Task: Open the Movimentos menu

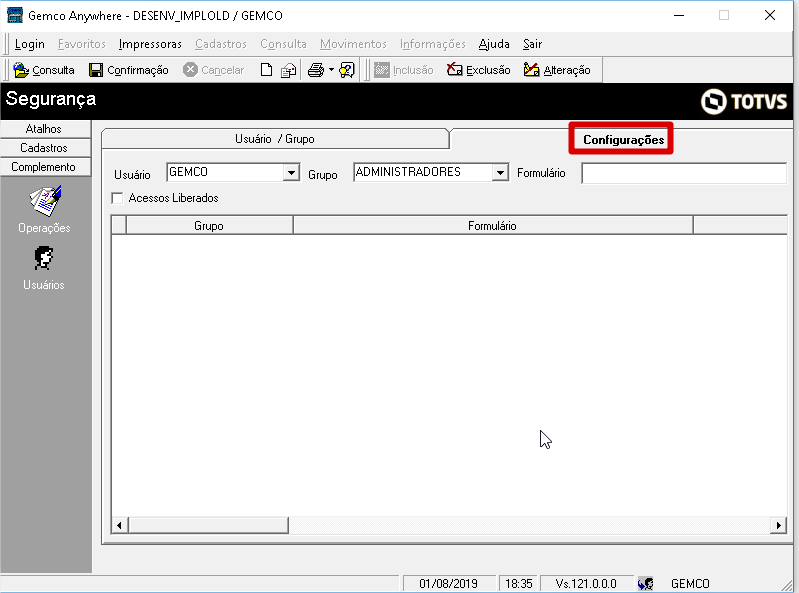Action: pyautogui.click(x=353, y=44)
